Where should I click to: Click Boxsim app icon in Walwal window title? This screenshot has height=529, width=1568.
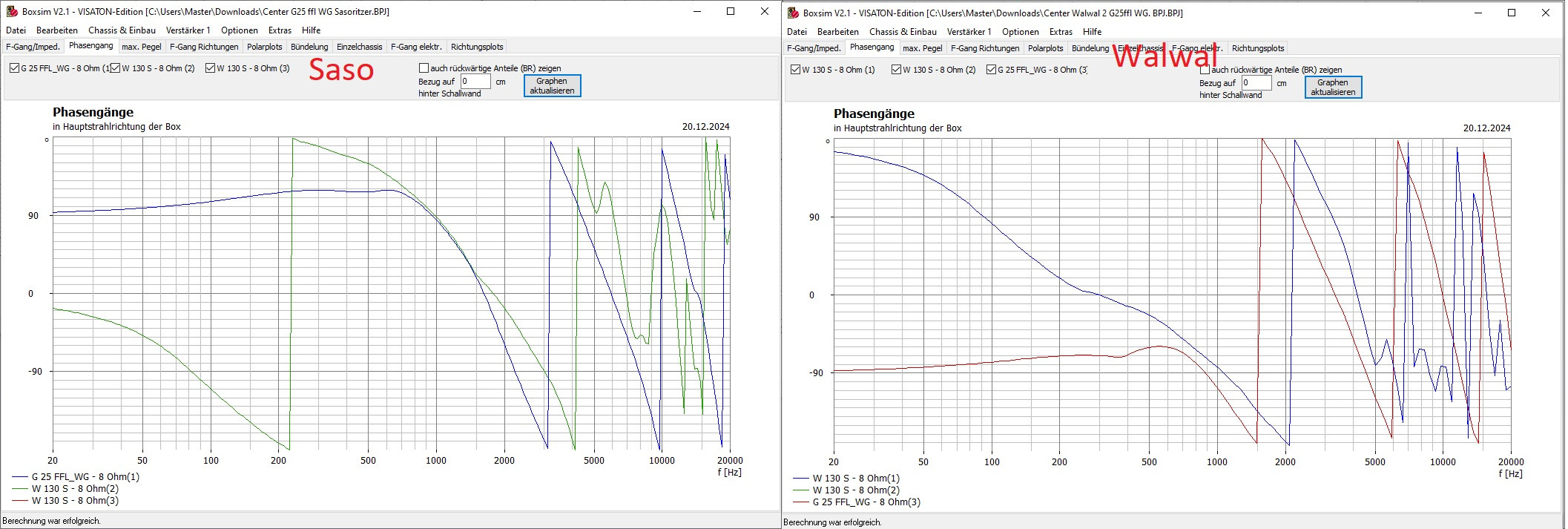click(793, 13)
